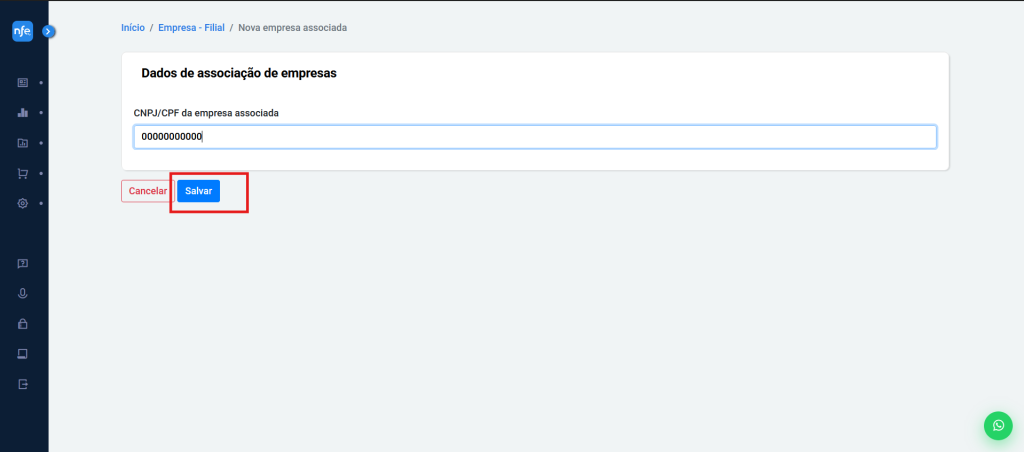
Task: Click the laptop icon in sidebar
Action: [x=22, y=354]
